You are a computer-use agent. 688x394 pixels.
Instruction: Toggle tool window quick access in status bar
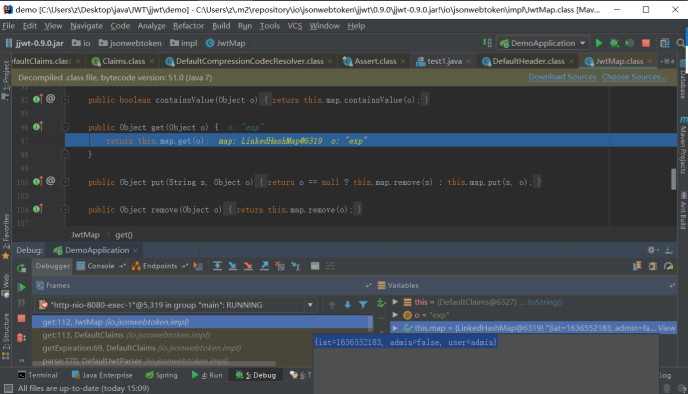tap(8, 388)
